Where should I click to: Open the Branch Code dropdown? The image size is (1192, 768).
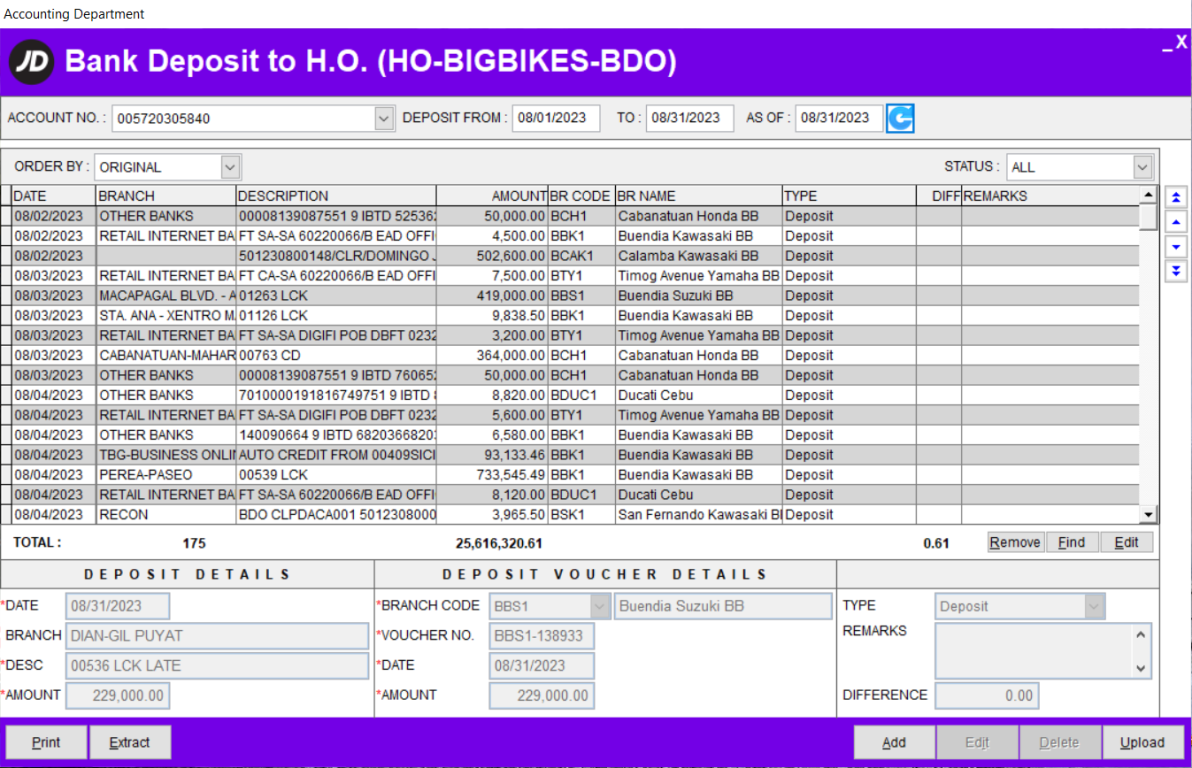(599, 606)
